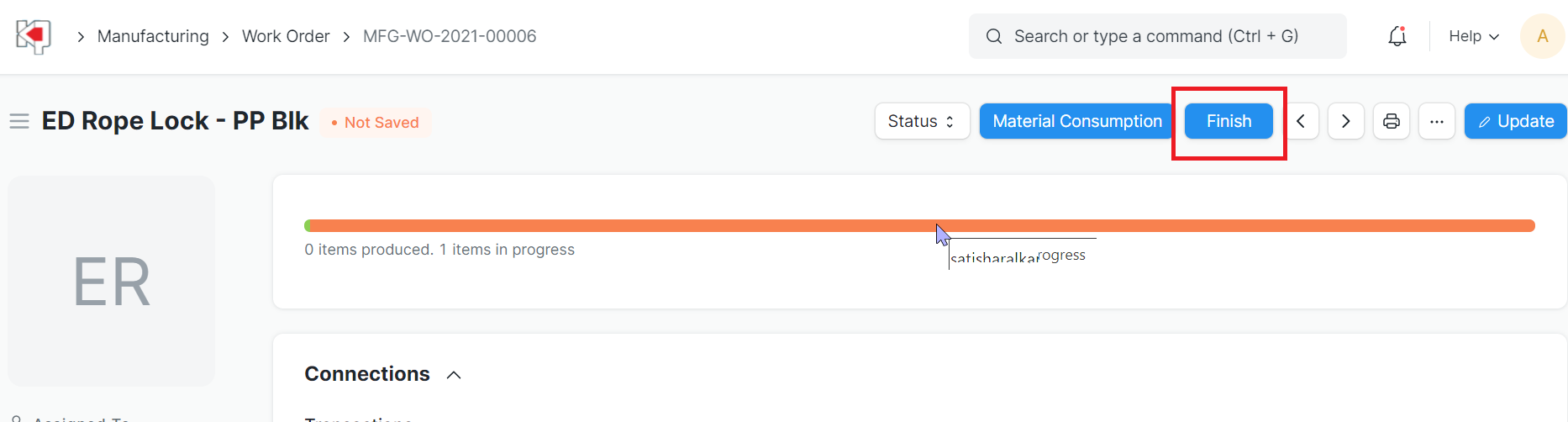Click the Material Consumption button
1568x422 pixels.
point(1076,121)
